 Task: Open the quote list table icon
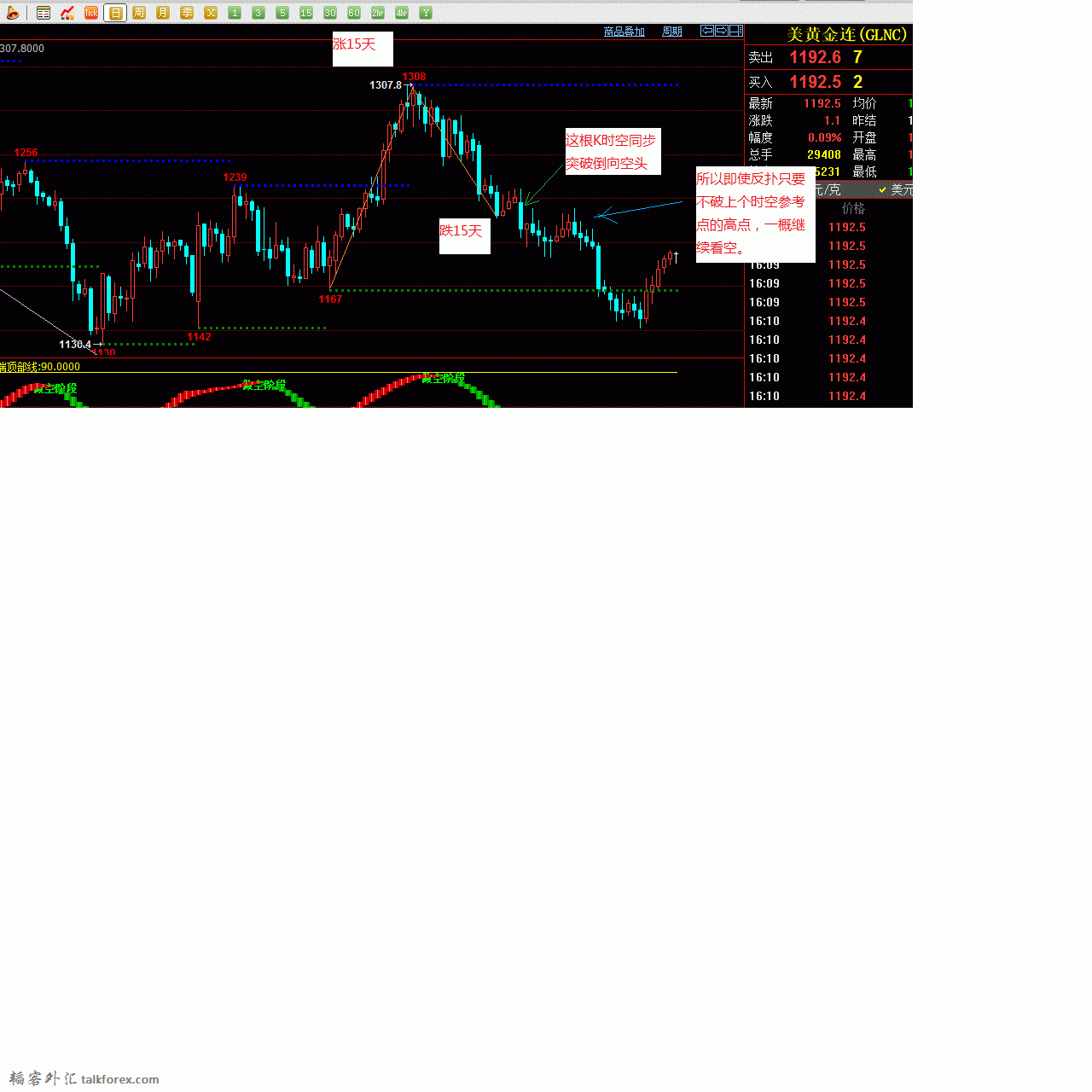[x=44, y=13]
